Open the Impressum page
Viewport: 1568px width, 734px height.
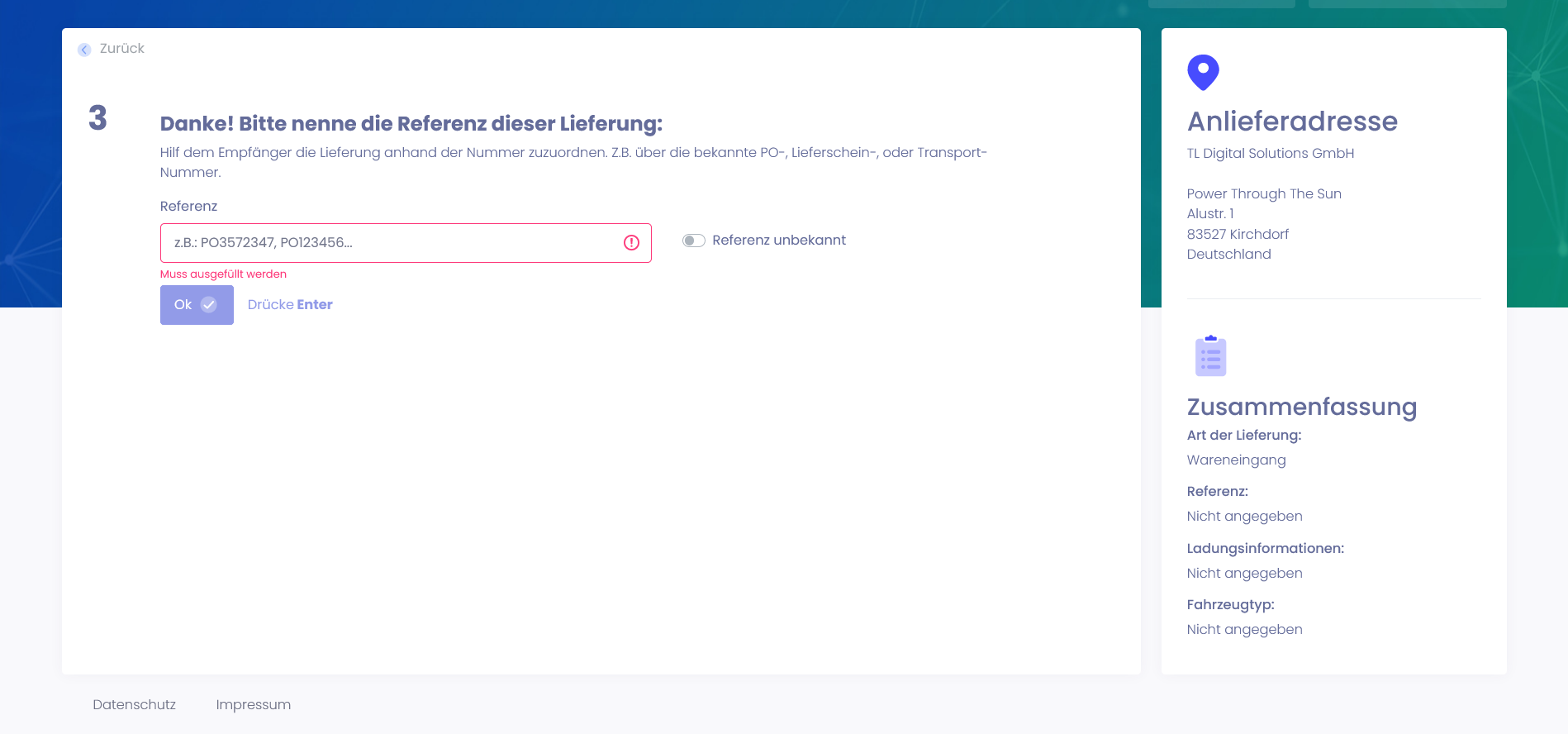[x=253, y=704]
